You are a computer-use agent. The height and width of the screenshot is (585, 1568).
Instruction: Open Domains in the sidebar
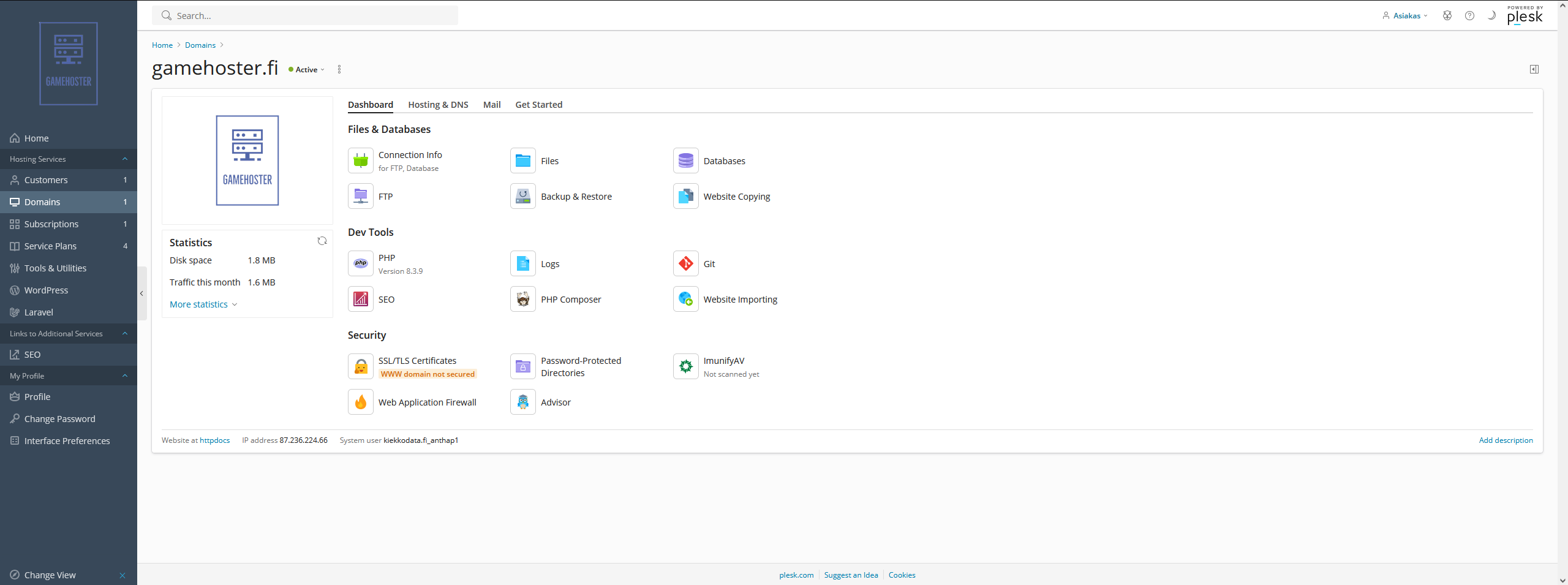tap(69, 202)
